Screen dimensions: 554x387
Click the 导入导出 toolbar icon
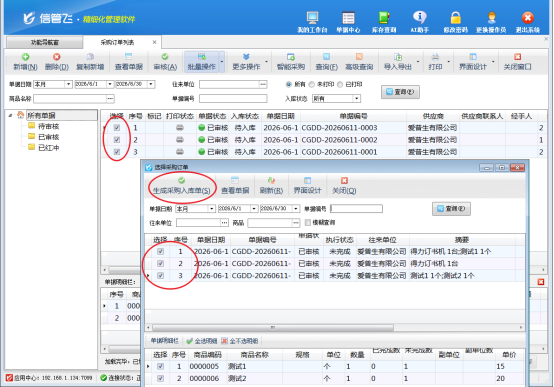pyautogui.click(x=398, y=62)
